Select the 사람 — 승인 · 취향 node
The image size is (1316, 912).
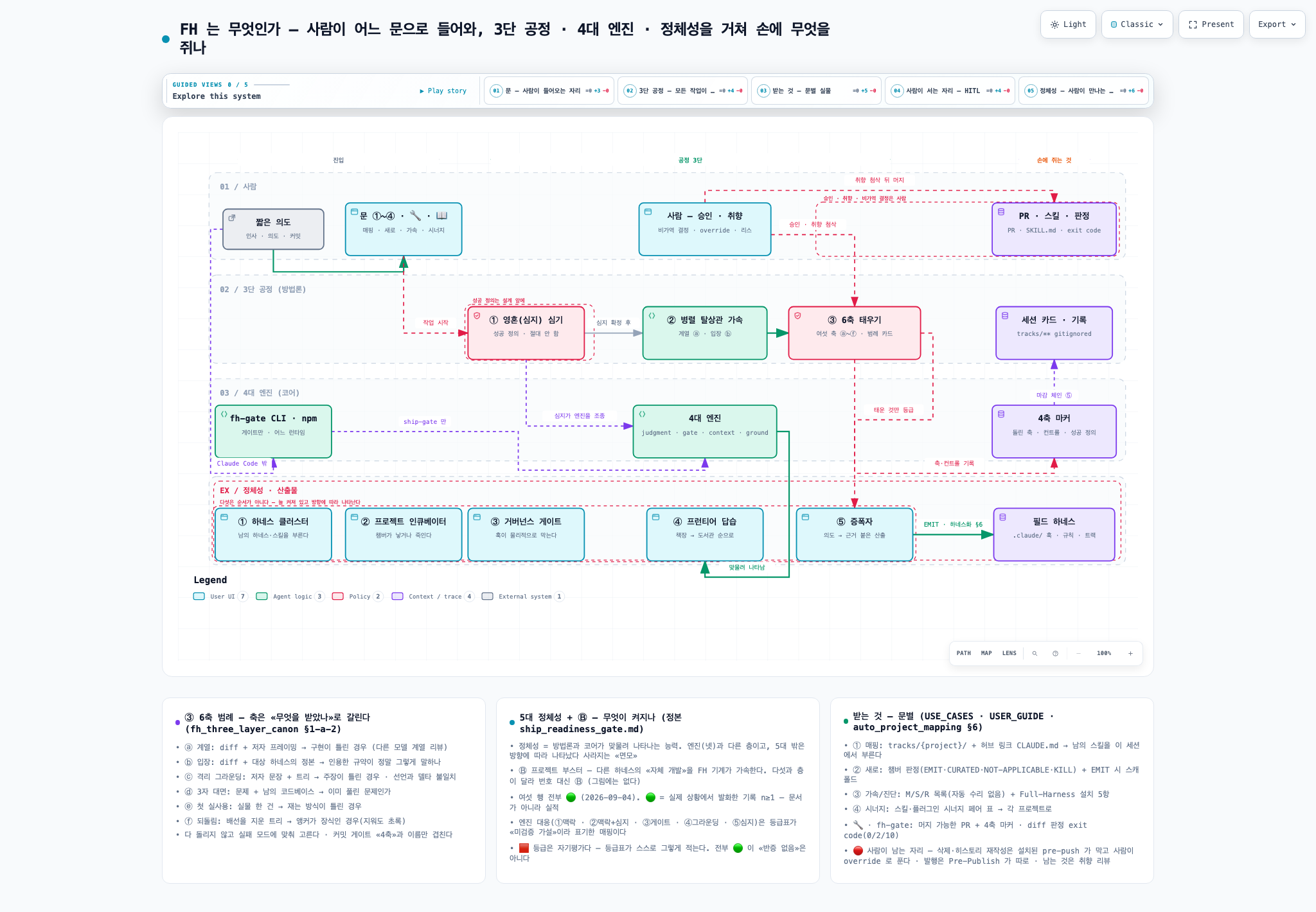tap(705, 229)
